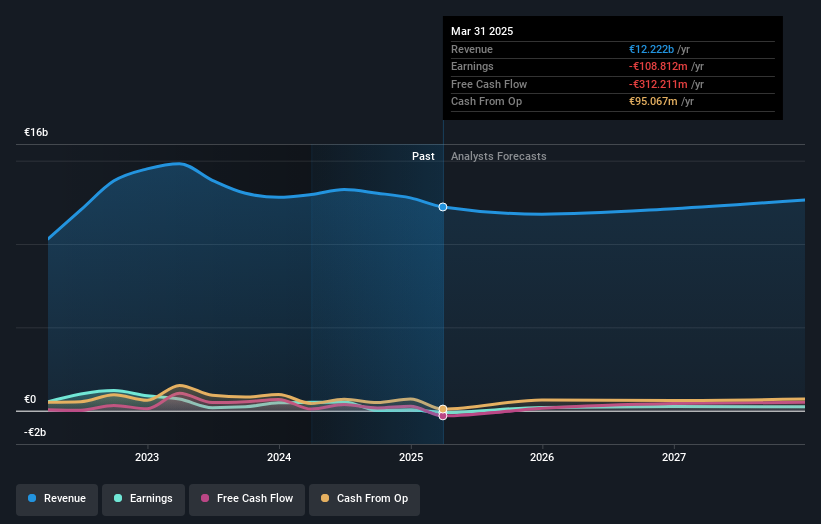Toggle the Revenue legend button
Screen dimensions: 821x524
point(57,499)
